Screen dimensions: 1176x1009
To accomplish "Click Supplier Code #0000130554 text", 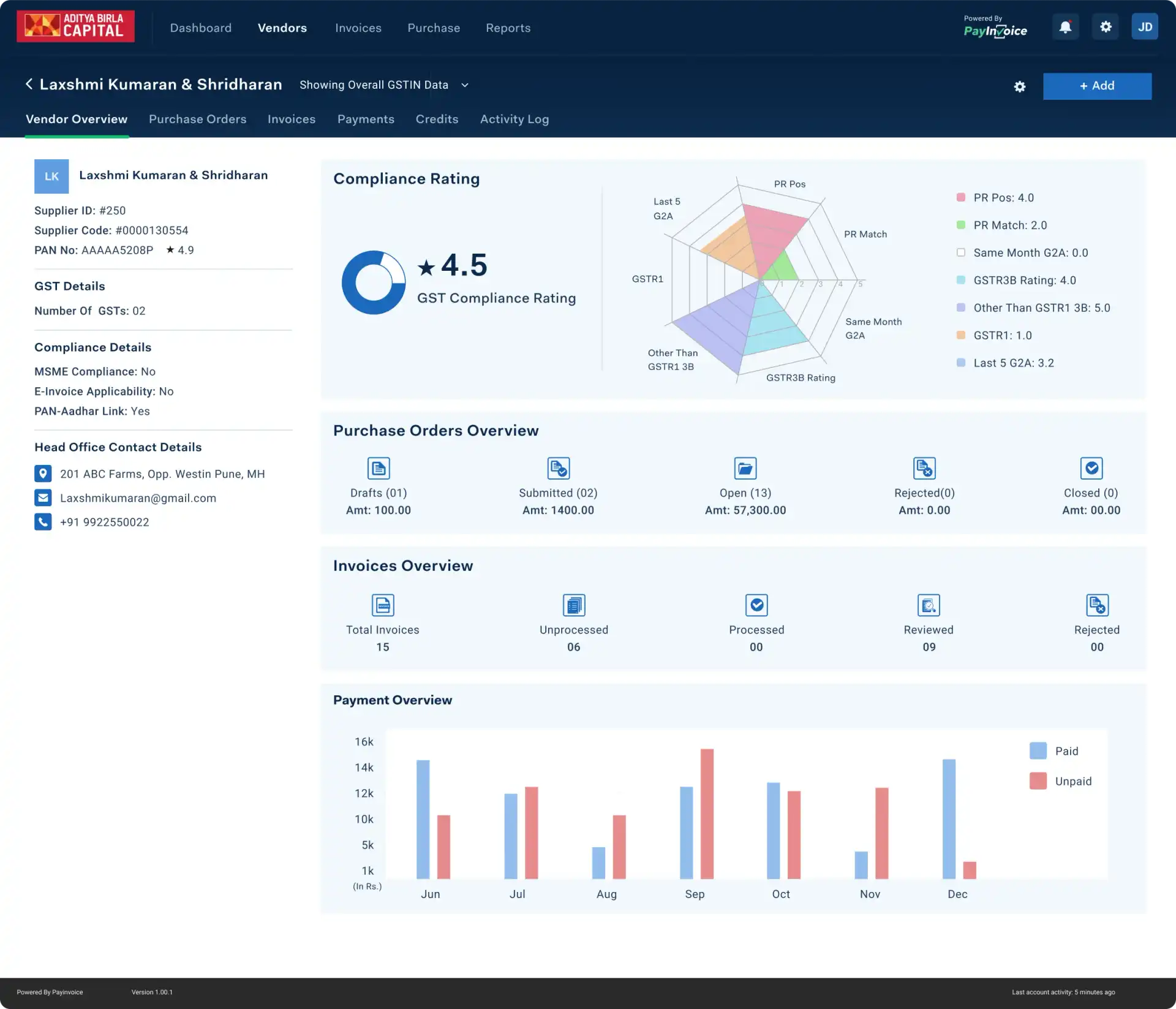I will pos(111,230).
